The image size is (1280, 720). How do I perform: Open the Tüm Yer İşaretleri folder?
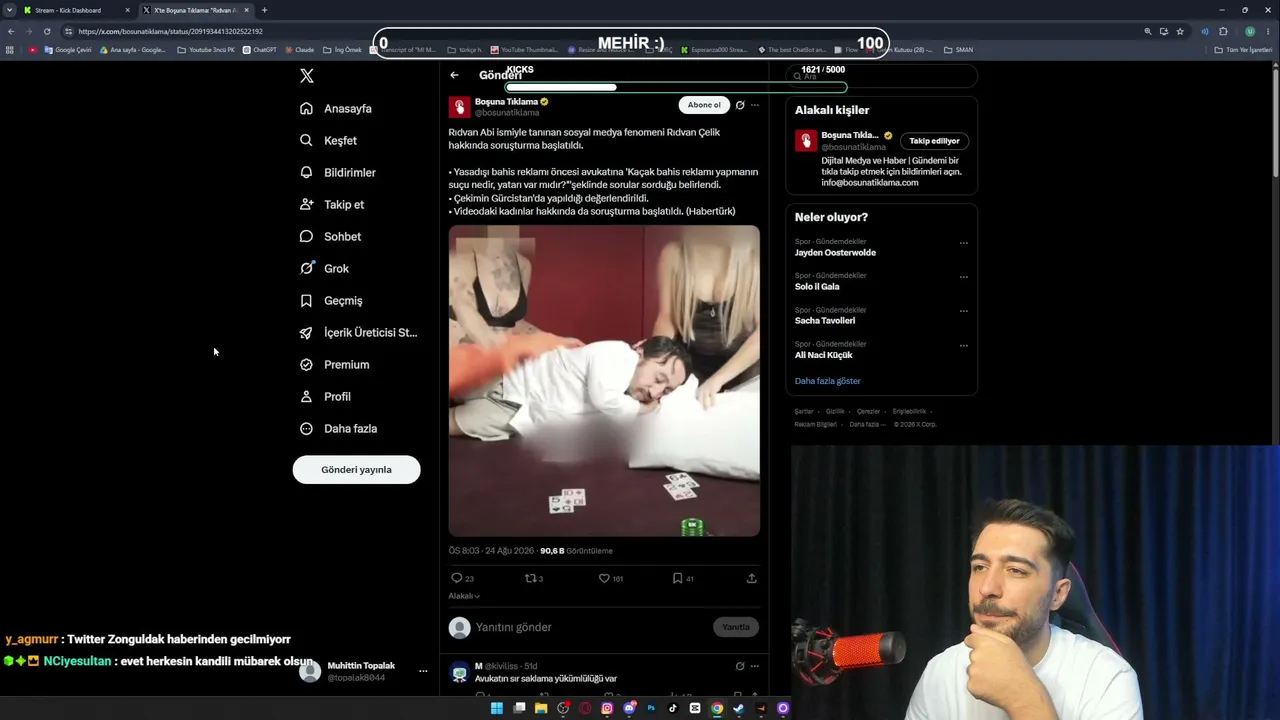[1242, 50]
